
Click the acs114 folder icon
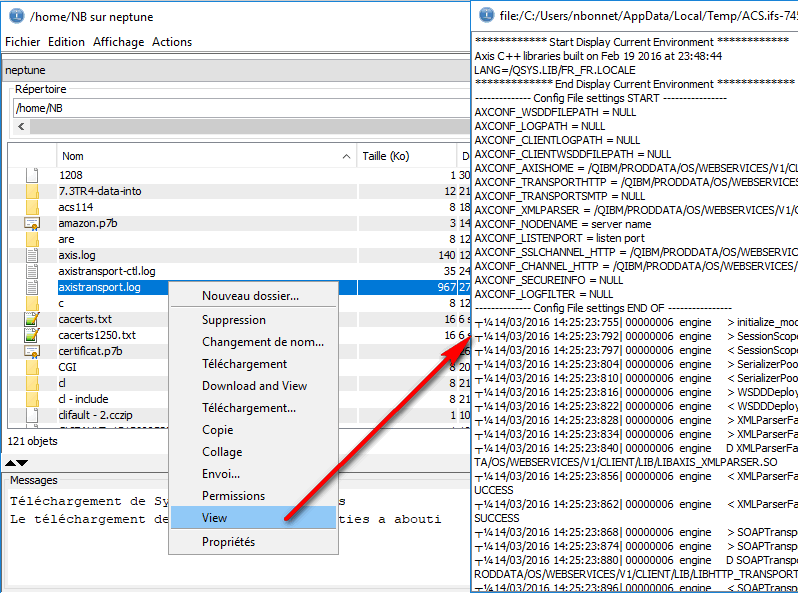[x=32, y=207]
